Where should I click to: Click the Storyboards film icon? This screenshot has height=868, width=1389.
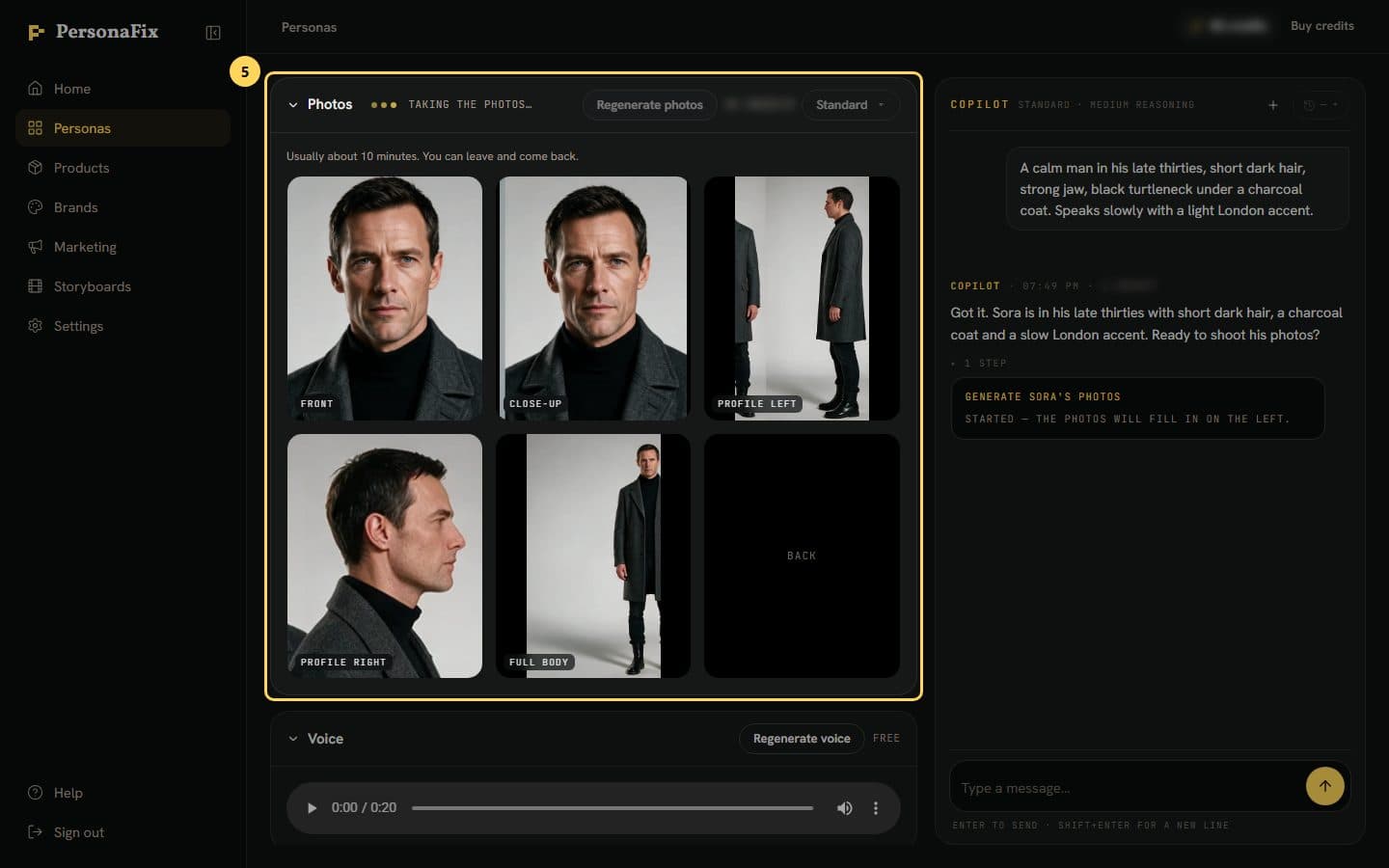36,286
